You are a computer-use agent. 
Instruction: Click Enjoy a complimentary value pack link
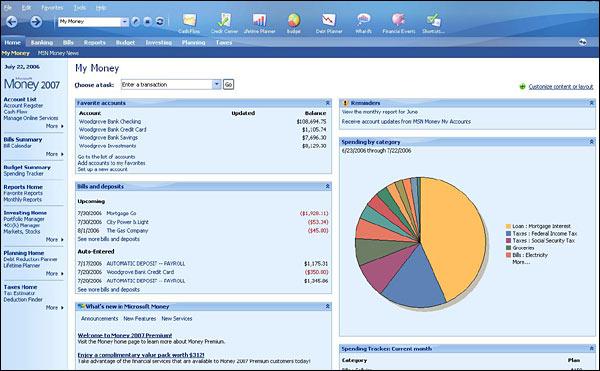point(141,355)
